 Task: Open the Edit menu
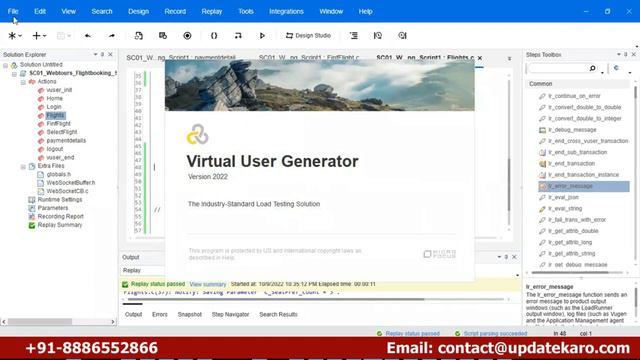40,11
